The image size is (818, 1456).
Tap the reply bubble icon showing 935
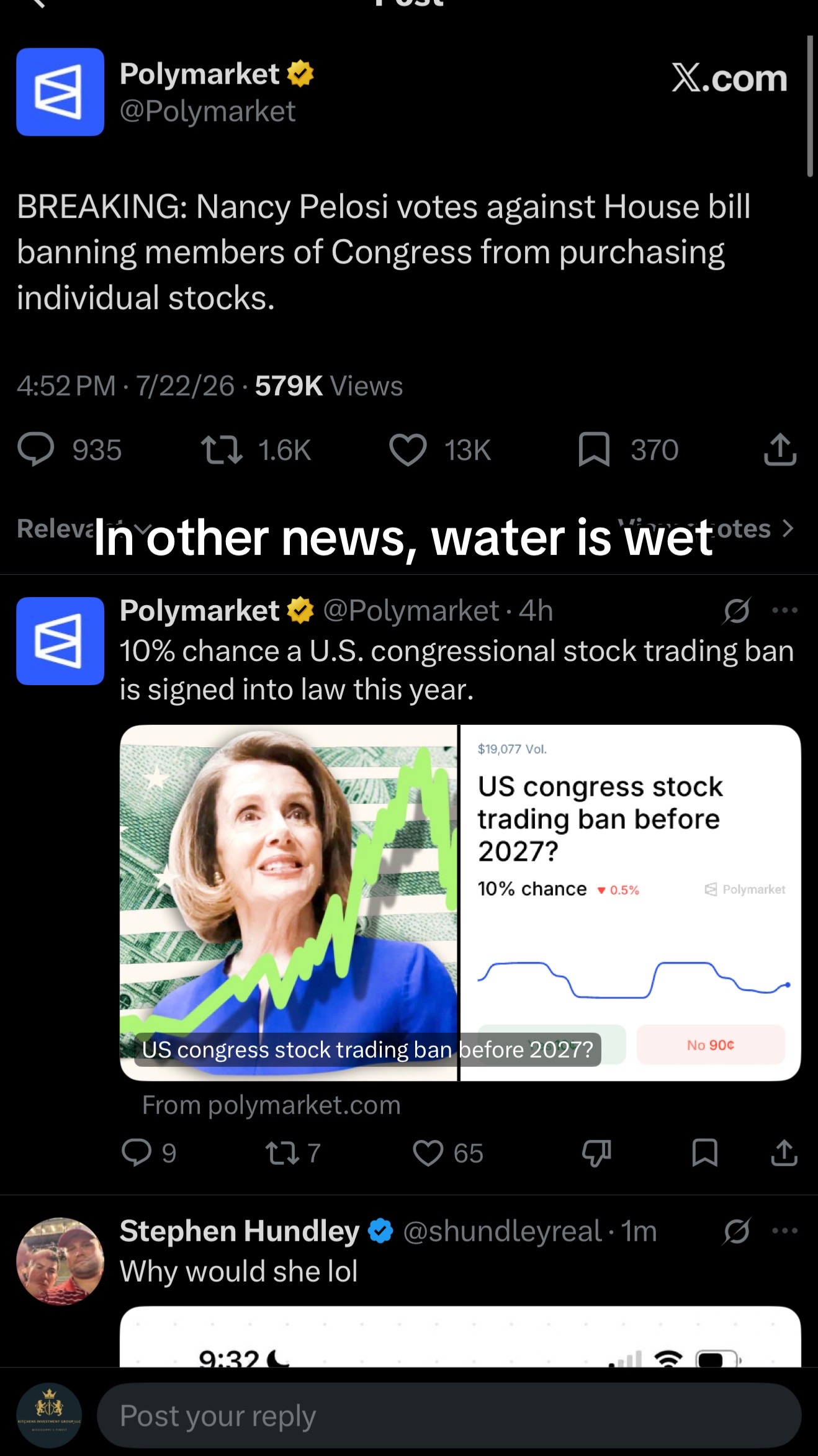click(x=36, y=450)
